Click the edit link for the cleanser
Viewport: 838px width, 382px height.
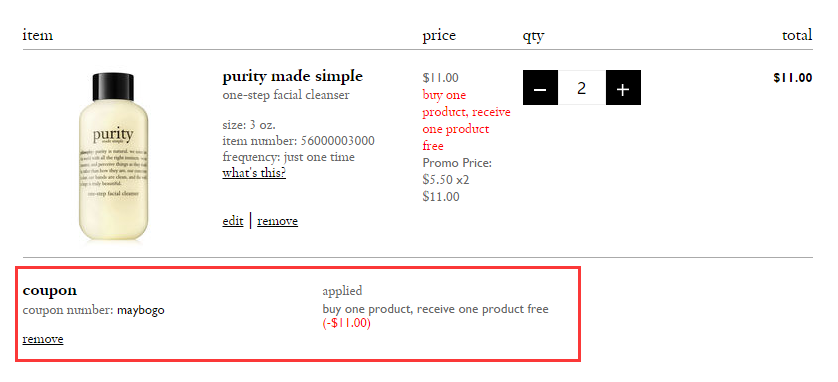click(232, 221)
